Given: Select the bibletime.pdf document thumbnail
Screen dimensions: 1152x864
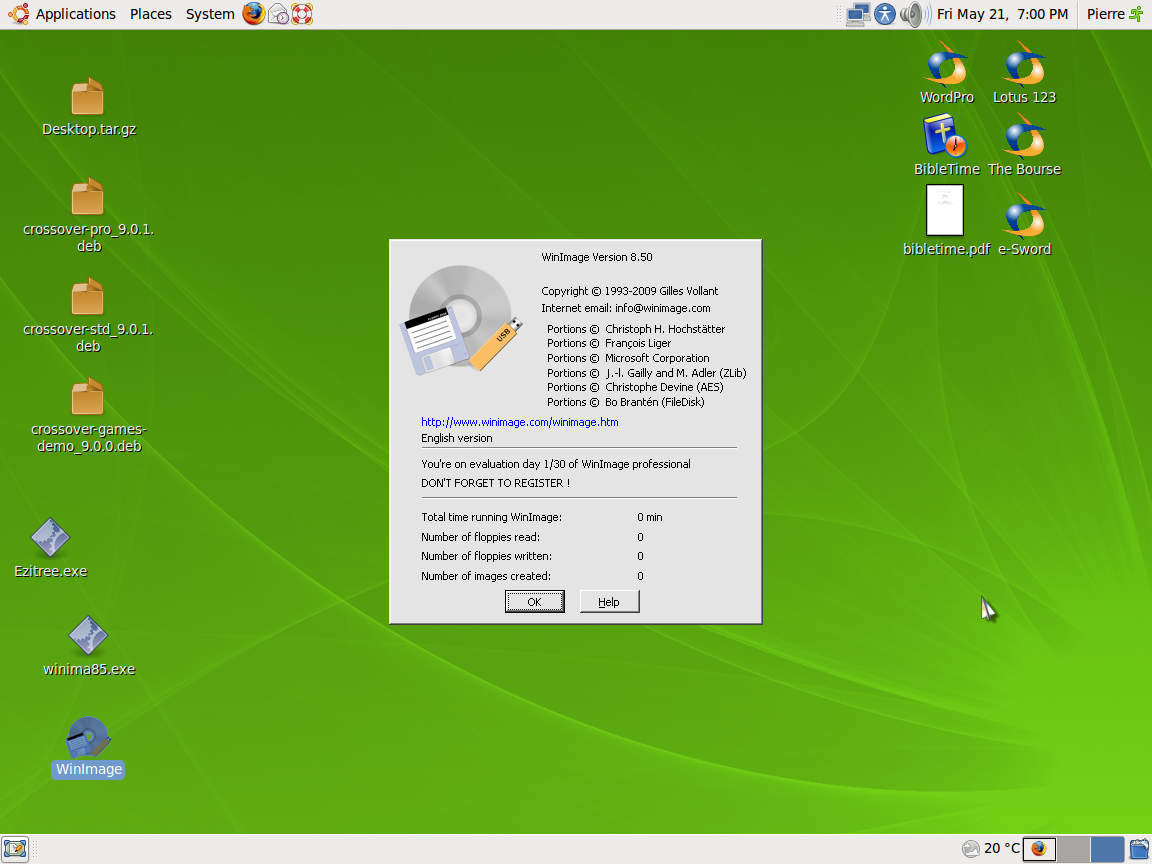Looking at the screenshot, I should pos(945,211).
